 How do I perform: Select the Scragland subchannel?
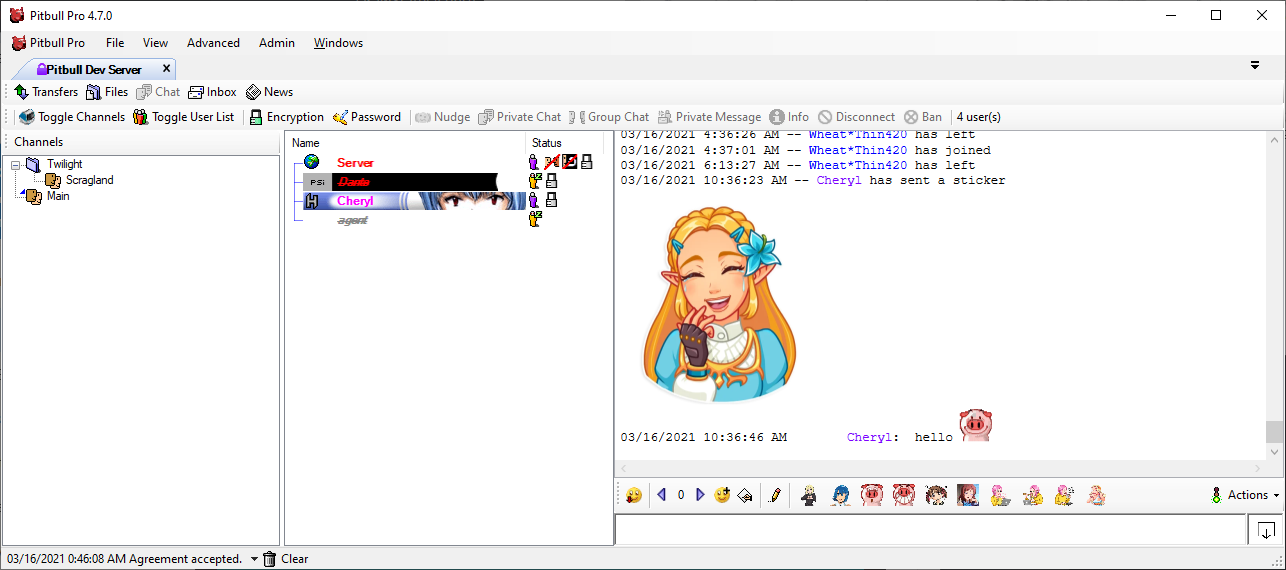90,180
